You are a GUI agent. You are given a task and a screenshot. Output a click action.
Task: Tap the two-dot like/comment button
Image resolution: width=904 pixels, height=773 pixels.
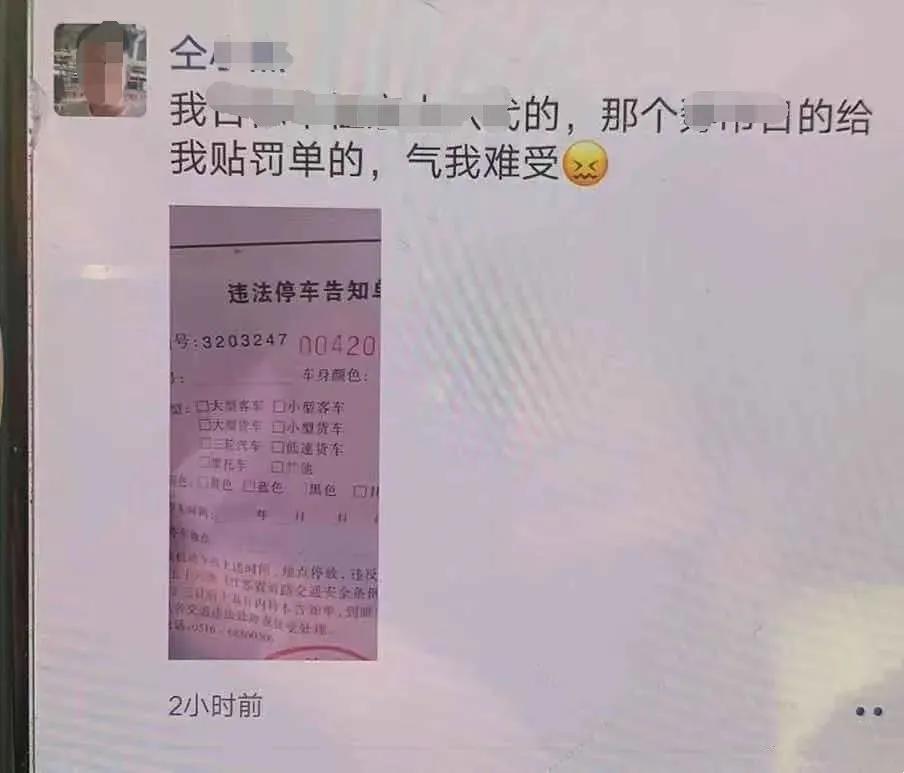point(869,712)
